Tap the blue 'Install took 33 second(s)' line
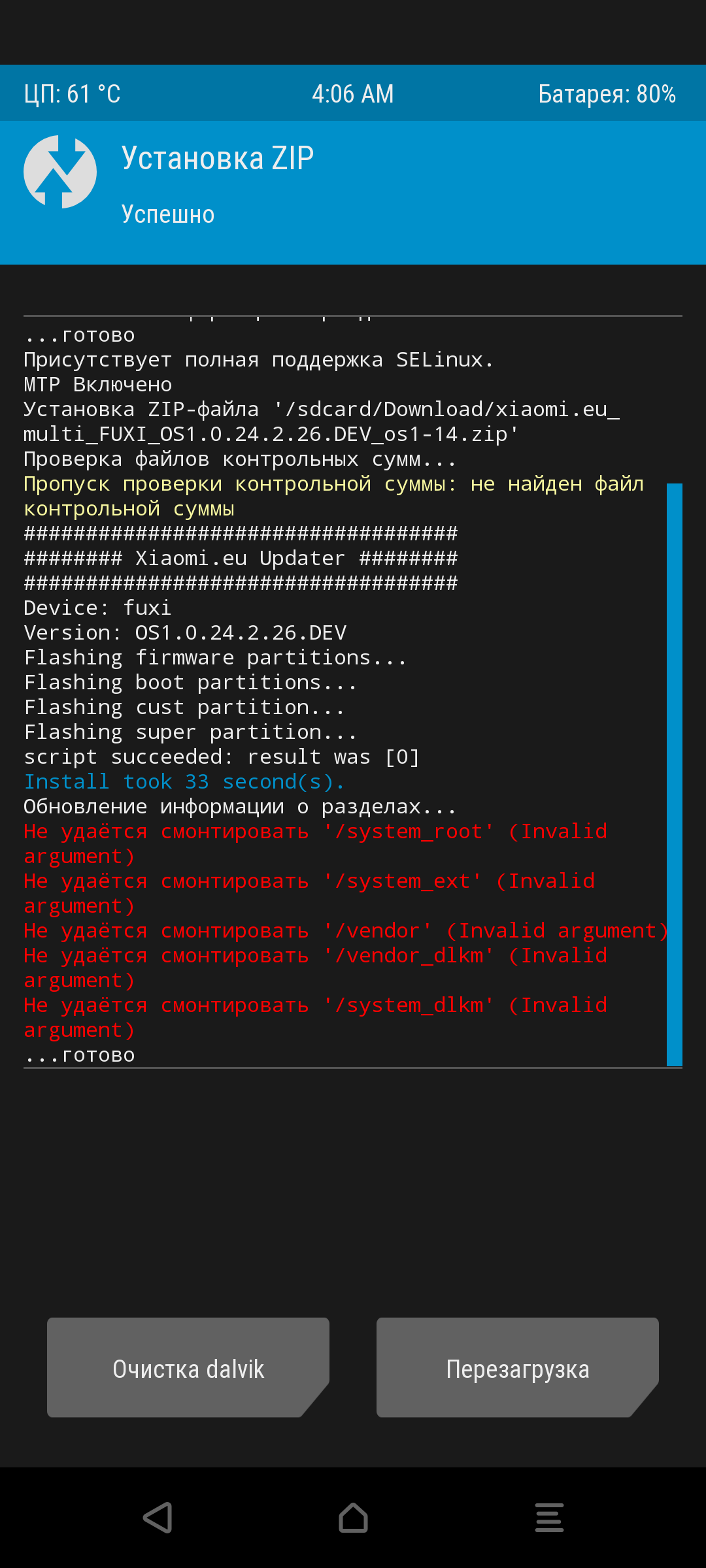The image size is (706, 1568). [x=184, y=781]
